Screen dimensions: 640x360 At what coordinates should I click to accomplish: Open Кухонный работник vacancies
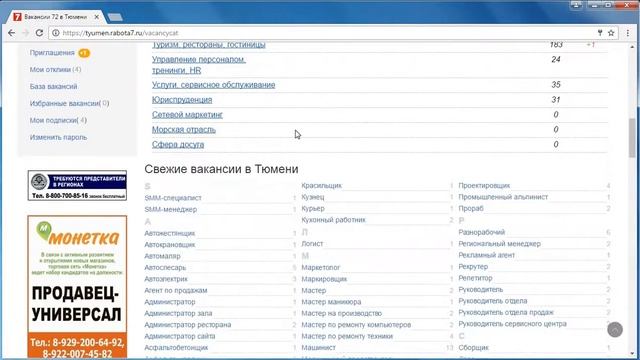coord(333,220)
